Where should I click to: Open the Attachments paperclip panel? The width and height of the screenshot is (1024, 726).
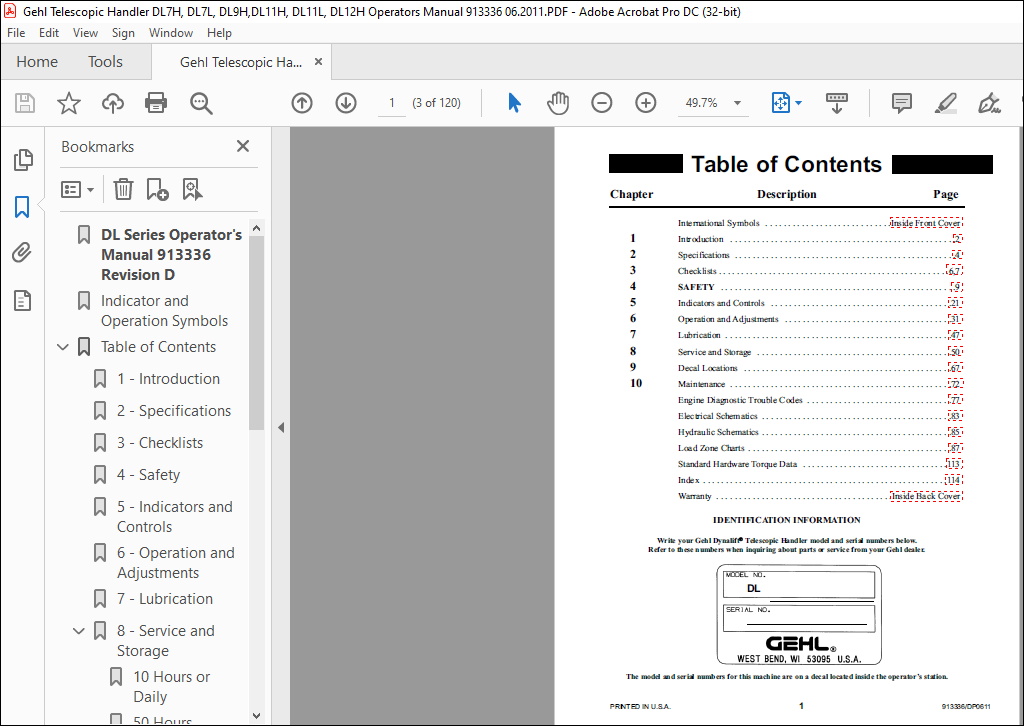click(x=22, y=252)
